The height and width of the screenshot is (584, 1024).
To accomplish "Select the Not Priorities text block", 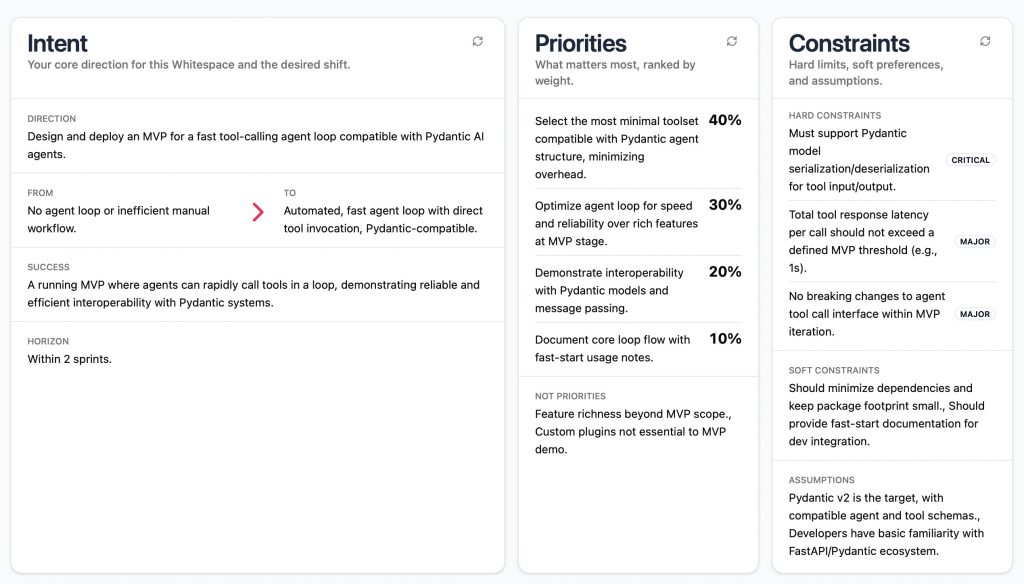I will pos(630,431).
